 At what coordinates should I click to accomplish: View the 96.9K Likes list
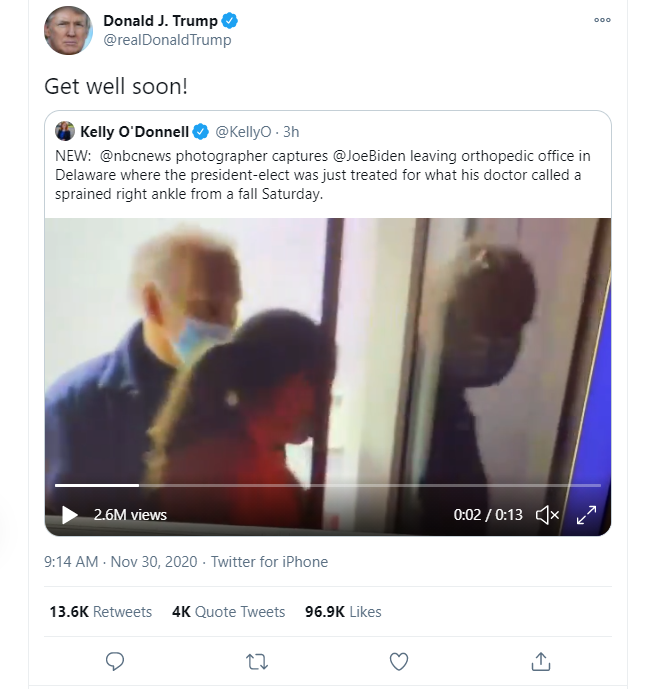pyautogui.click(x=343, y=612)
